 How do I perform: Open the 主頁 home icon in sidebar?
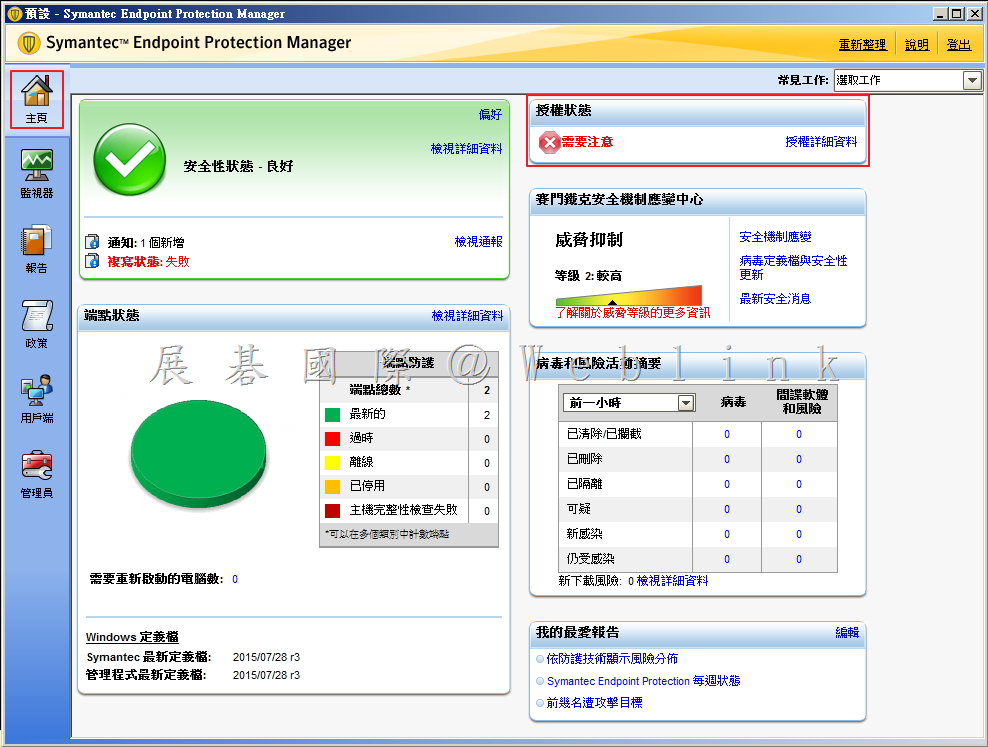pyautogui.click(x=36, y=92)
